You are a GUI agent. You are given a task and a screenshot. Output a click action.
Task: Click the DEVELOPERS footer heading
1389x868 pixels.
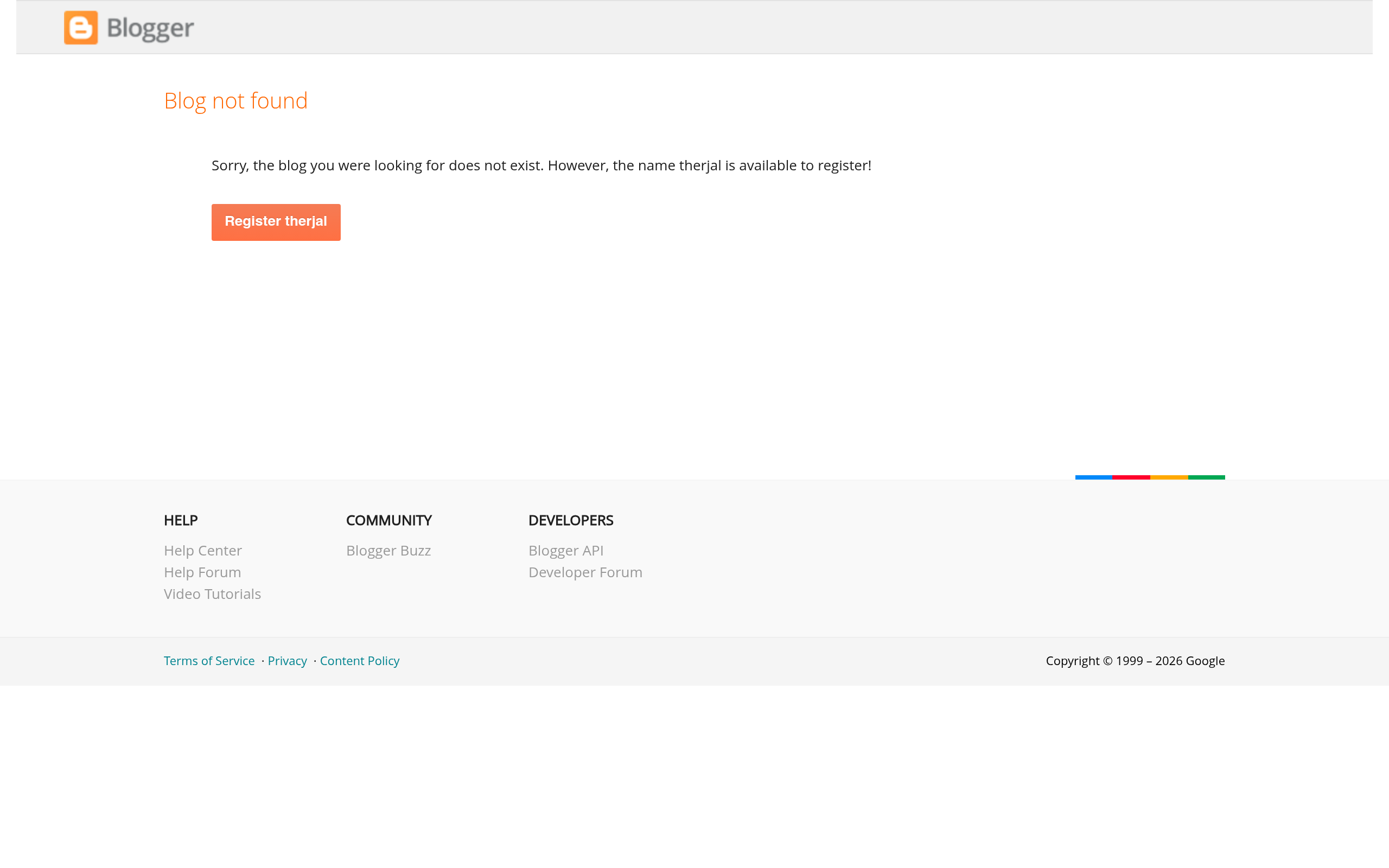pyautogui.click(x=571, y=521)
